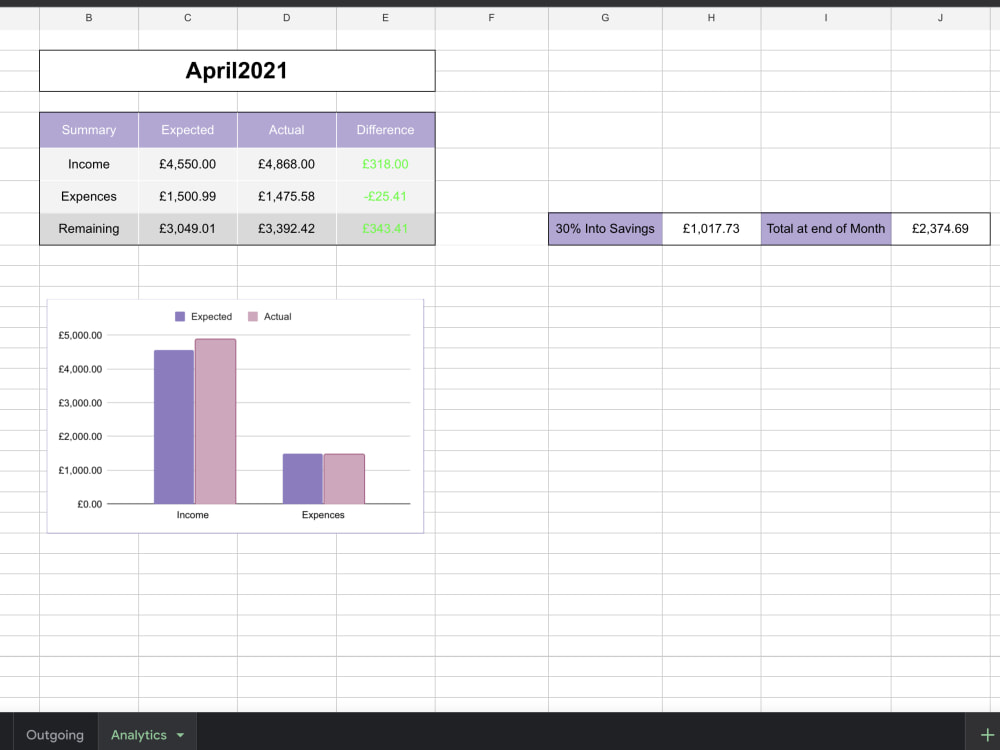The width and height of the screenshot is (1000, 750).
Task: Select the pink Actual legend marker
Action: (250, 316)
